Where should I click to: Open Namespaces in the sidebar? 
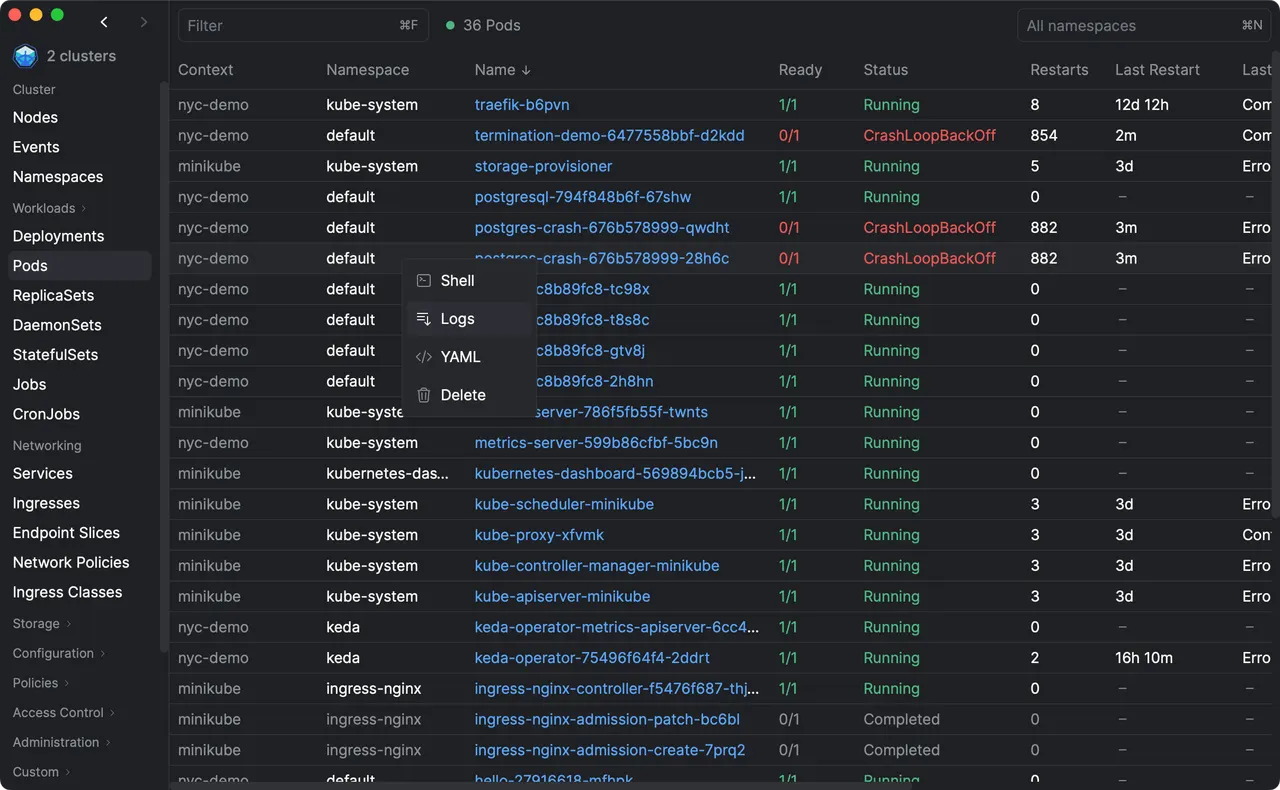[58, 177]
